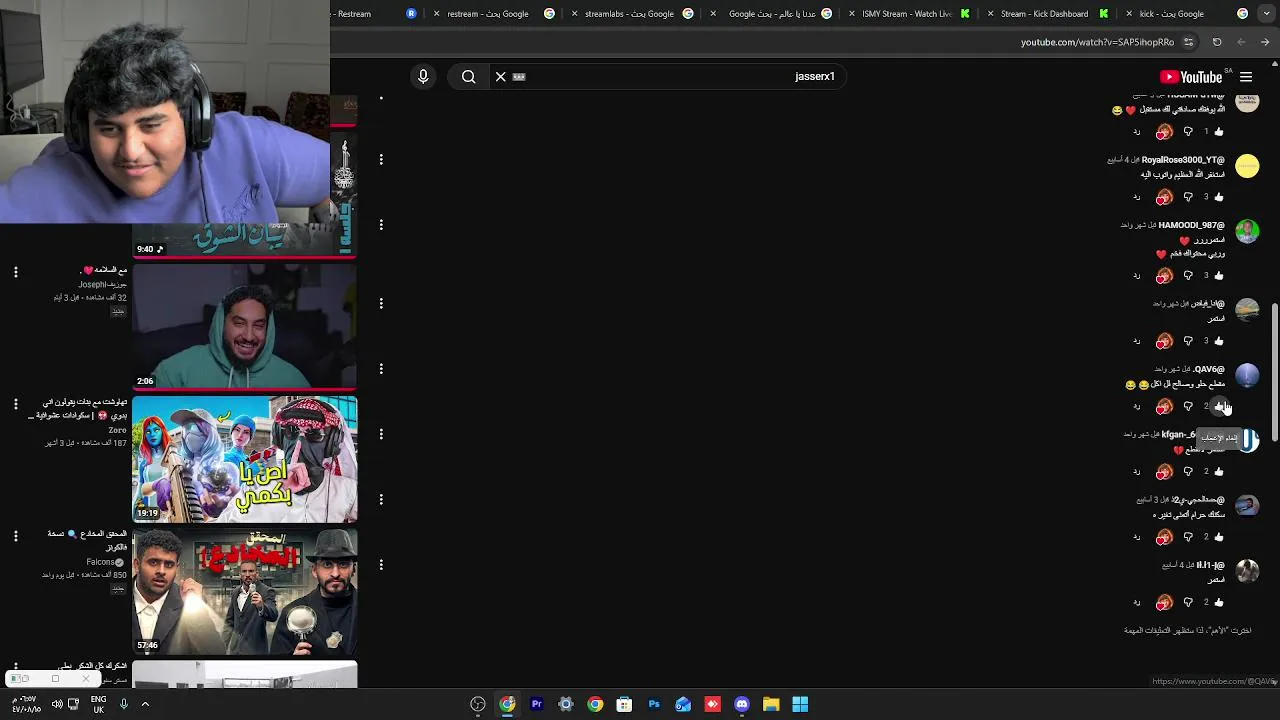The width and height of the screenshot is (1280, 720).
Task: Open Adobe Premiere Pro from the taskbar
Action: tap(536, 704)
